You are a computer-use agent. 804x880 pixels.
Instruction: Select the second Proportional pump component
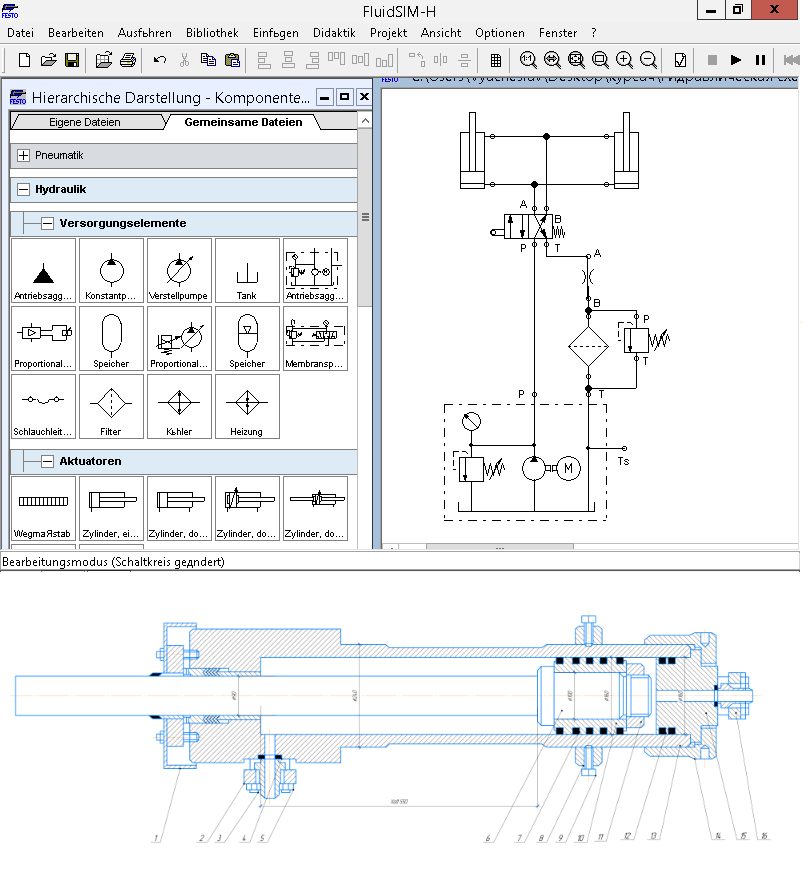[x=179, y=338]
